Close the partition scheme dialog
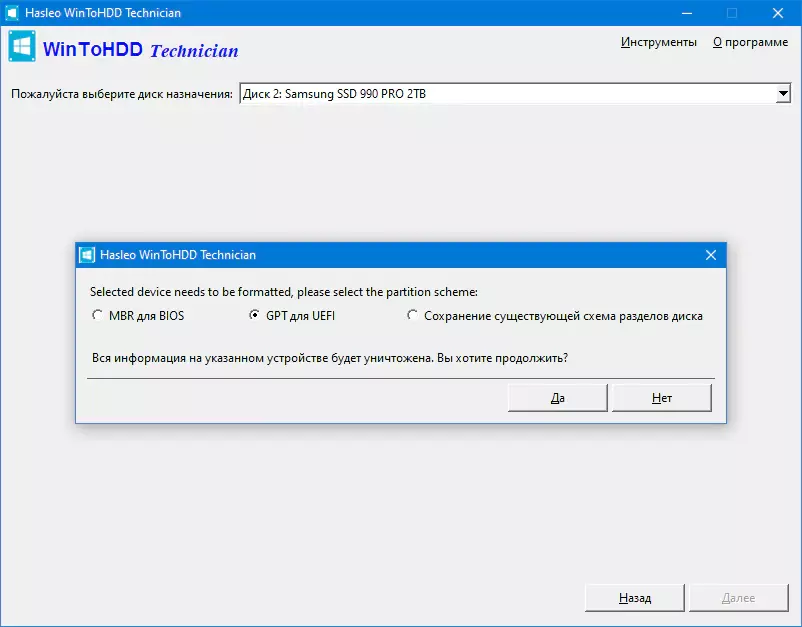 [710, 255]
